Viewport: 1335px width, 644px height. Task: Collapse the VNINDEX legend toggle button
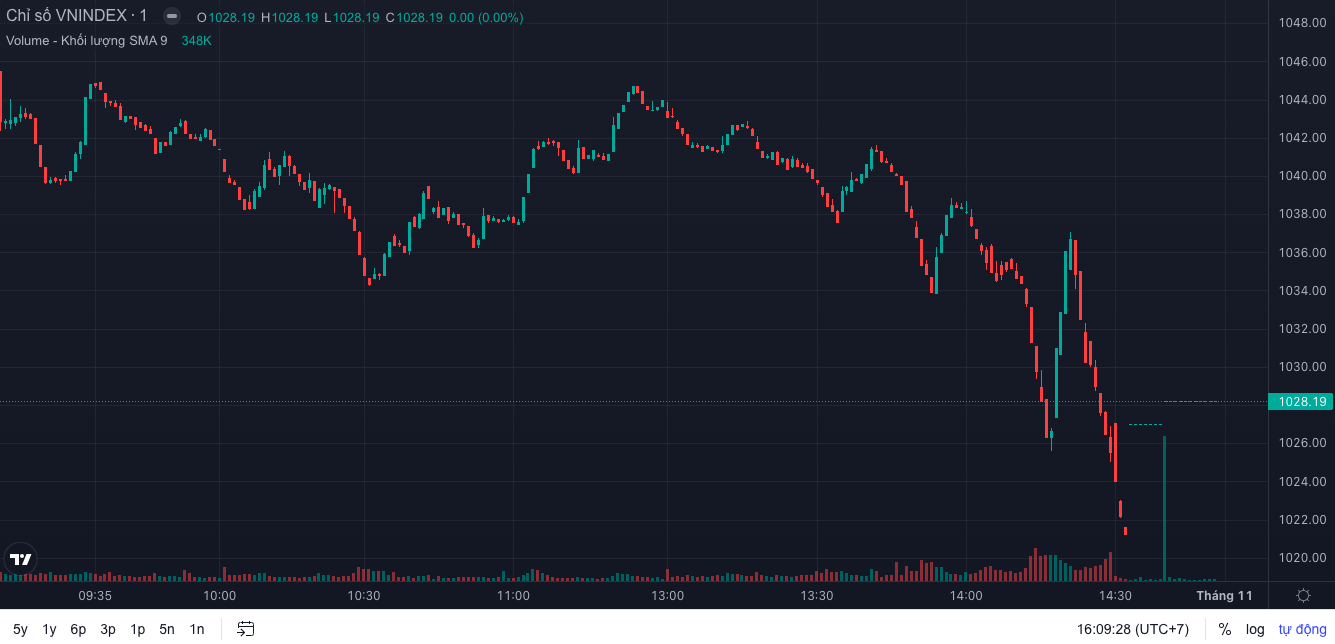(x=172, y=16)
